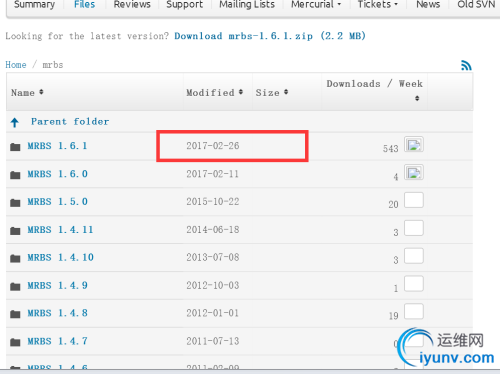Open the MRBS 1.6.0 folder link
The height and width of the screenshot is (374, 500).
(57, 174)
